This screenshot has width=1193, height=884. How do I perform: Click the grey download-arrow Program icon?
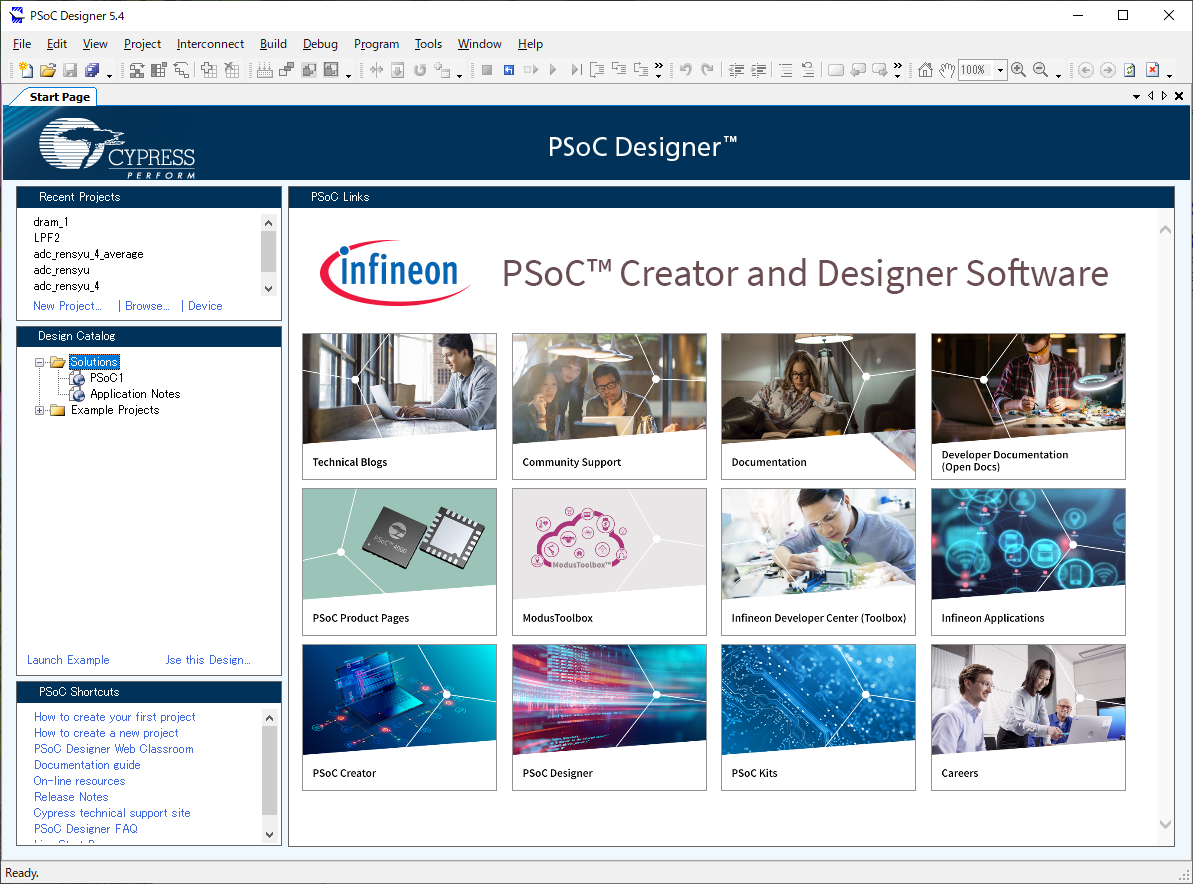[x=398, y=70]
